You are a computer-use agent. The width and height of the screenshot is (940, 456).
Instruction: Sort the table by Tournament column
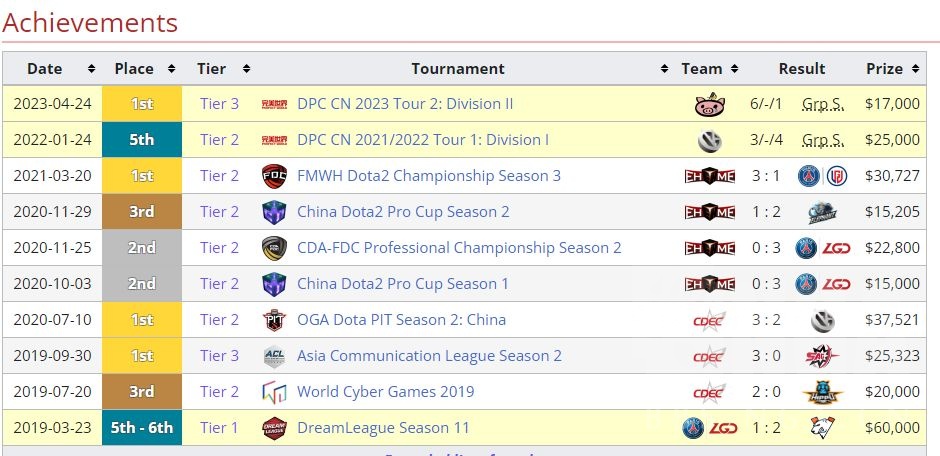665,69
